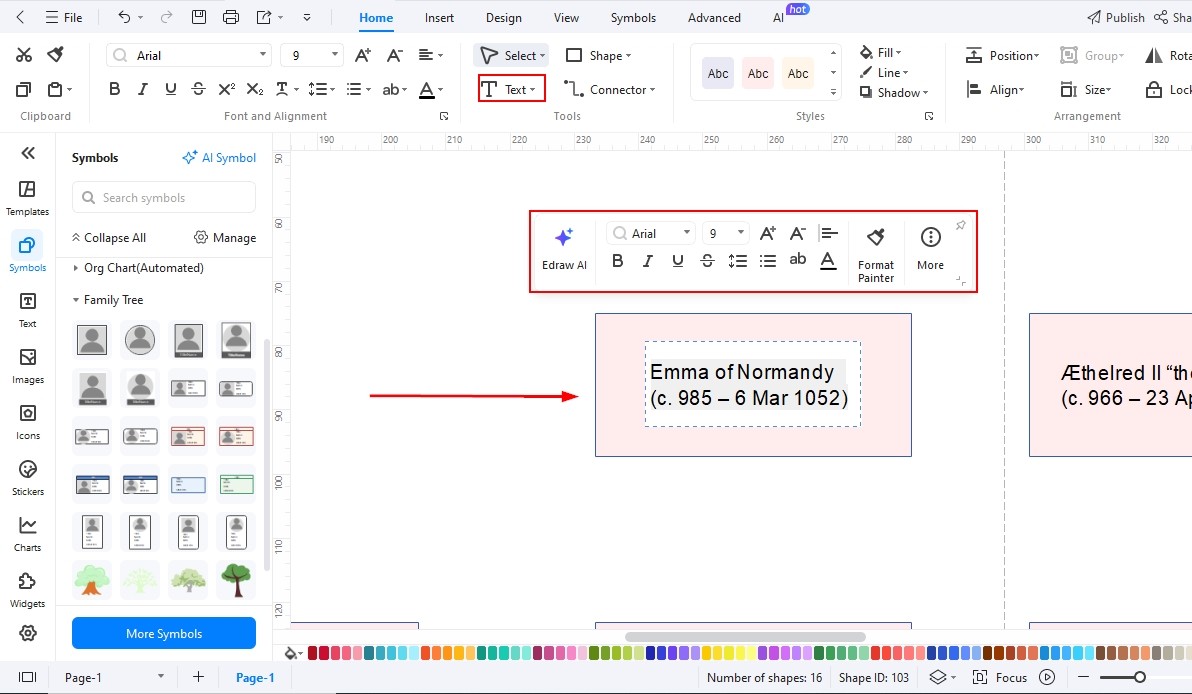
Task: Click the More Symbols button
Action: click(x=163, y=633)
